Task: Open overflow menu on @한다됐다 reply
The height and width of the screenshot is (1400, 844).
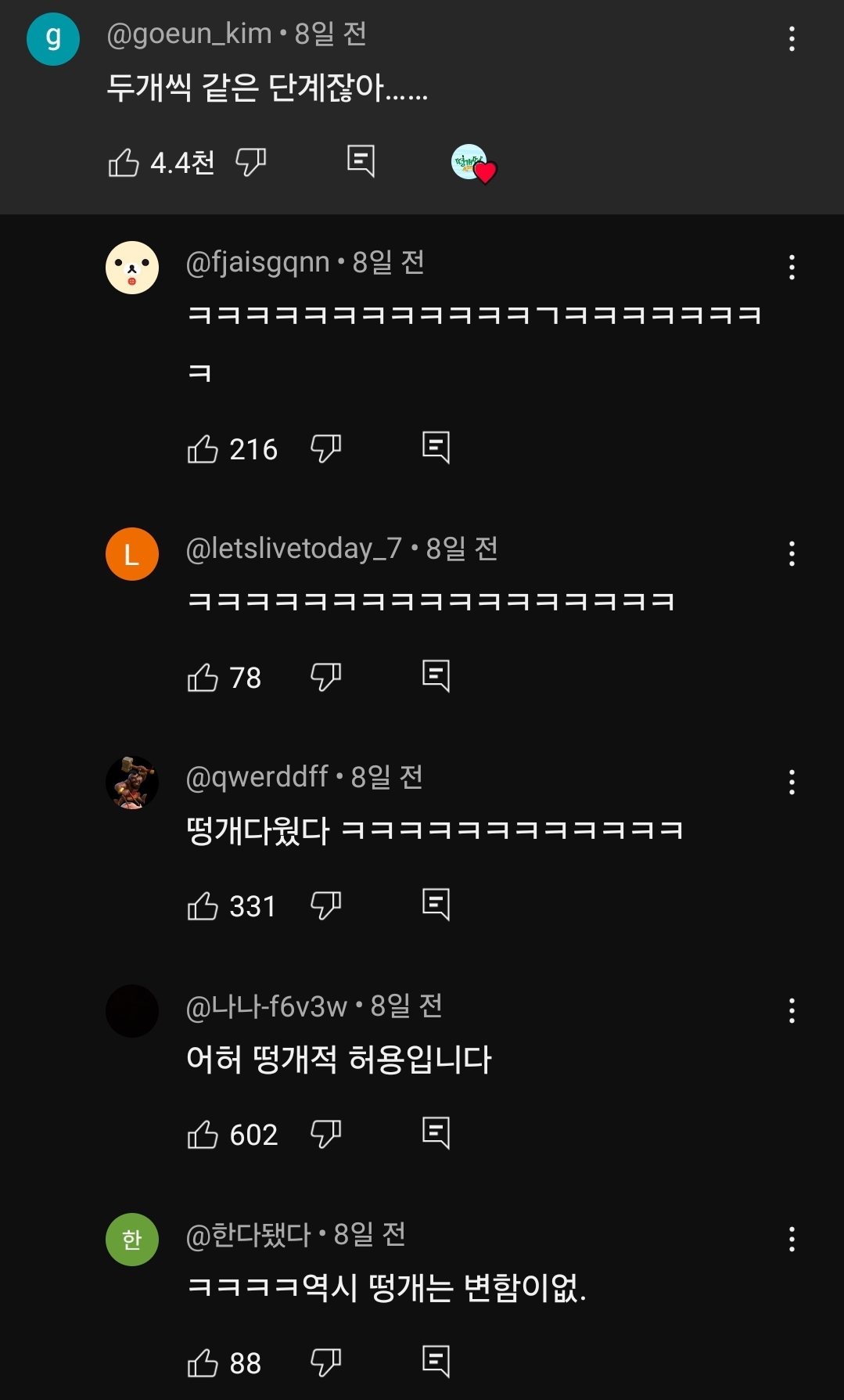Action: tap(792, 1240)
